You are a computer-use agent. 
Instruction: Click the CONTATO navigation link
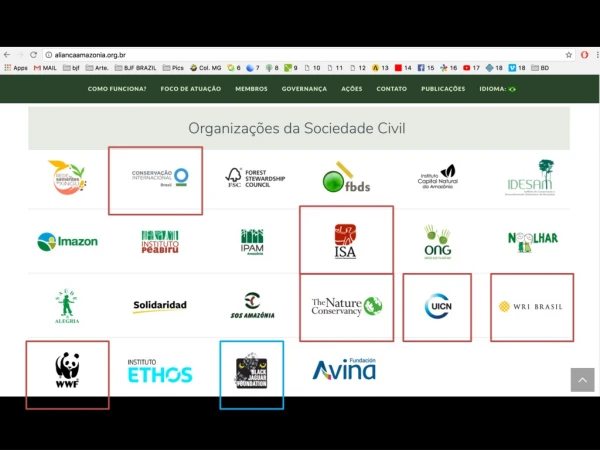(391, 89)
